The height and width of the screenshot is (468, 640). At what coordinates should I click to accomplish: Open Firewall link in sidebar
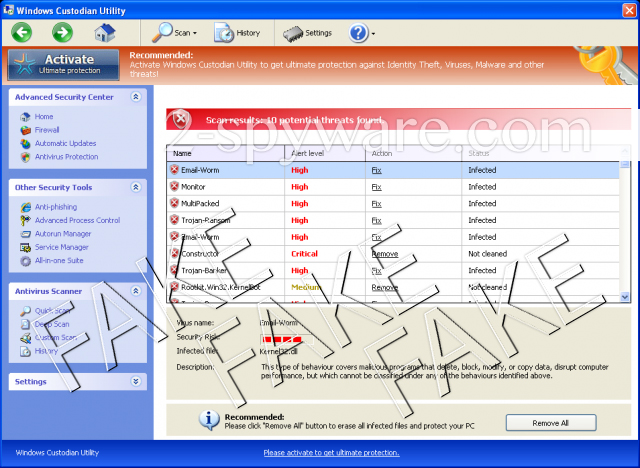tap(47, 130)
